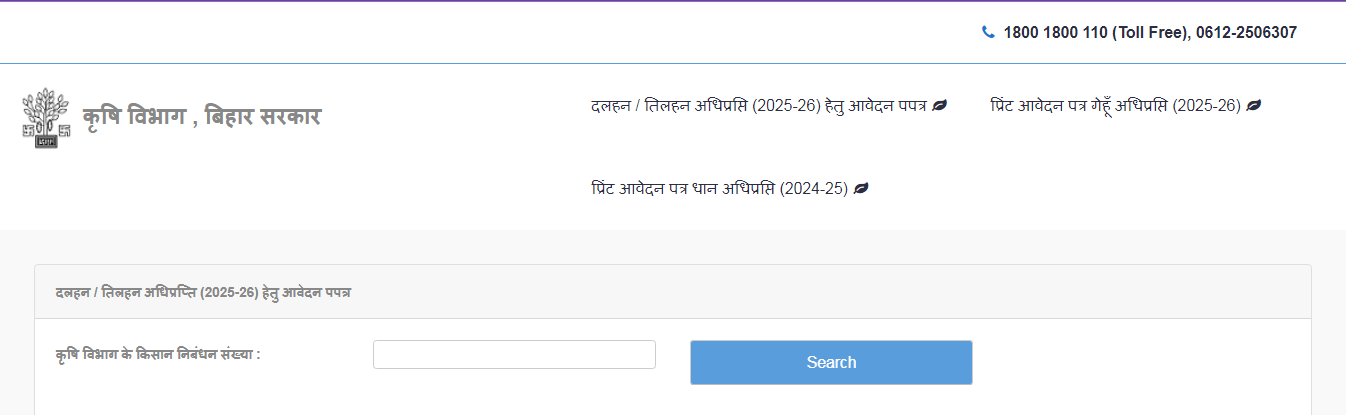
Task: Click the कृषि विभाग , बिहार सरकार site title
Action: click(201, 117)
